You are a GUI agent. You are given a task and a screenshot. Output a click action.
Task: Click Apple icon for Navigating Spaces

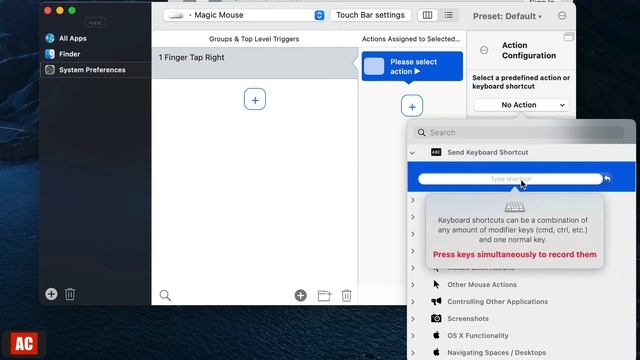436,352
